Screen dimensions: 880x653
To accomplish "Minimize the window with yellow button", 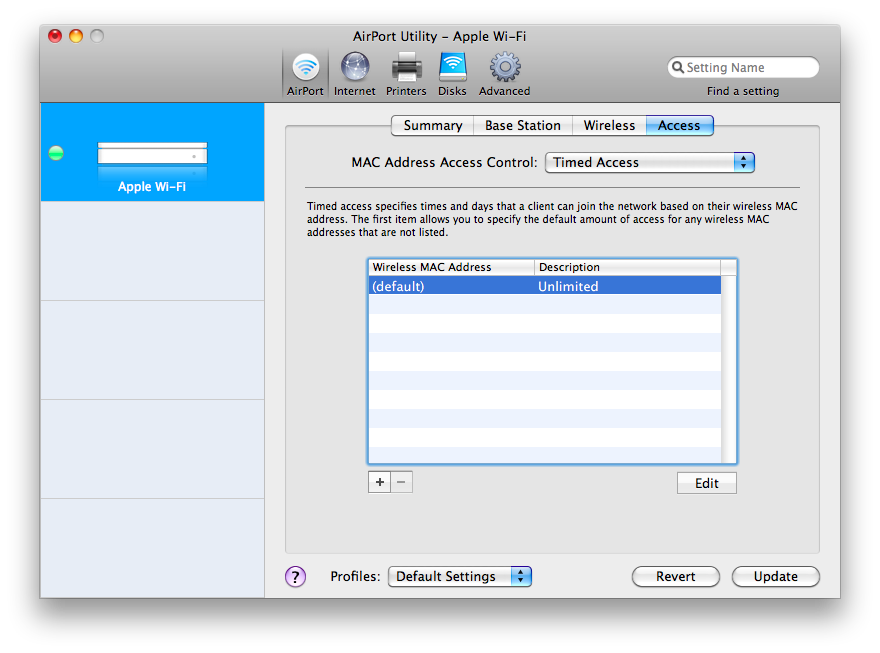I will (x=76, y=36).
